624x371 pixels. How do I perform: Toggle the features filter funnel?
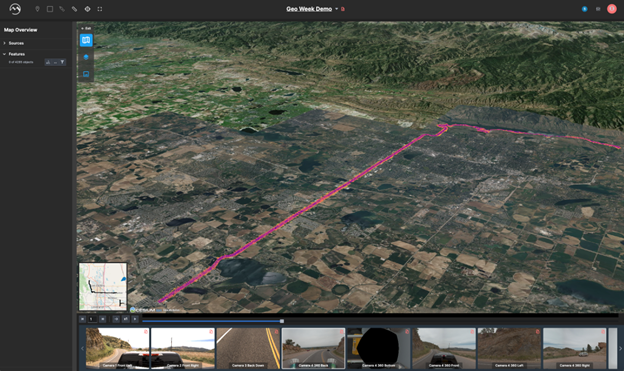(x=62, y=62)
